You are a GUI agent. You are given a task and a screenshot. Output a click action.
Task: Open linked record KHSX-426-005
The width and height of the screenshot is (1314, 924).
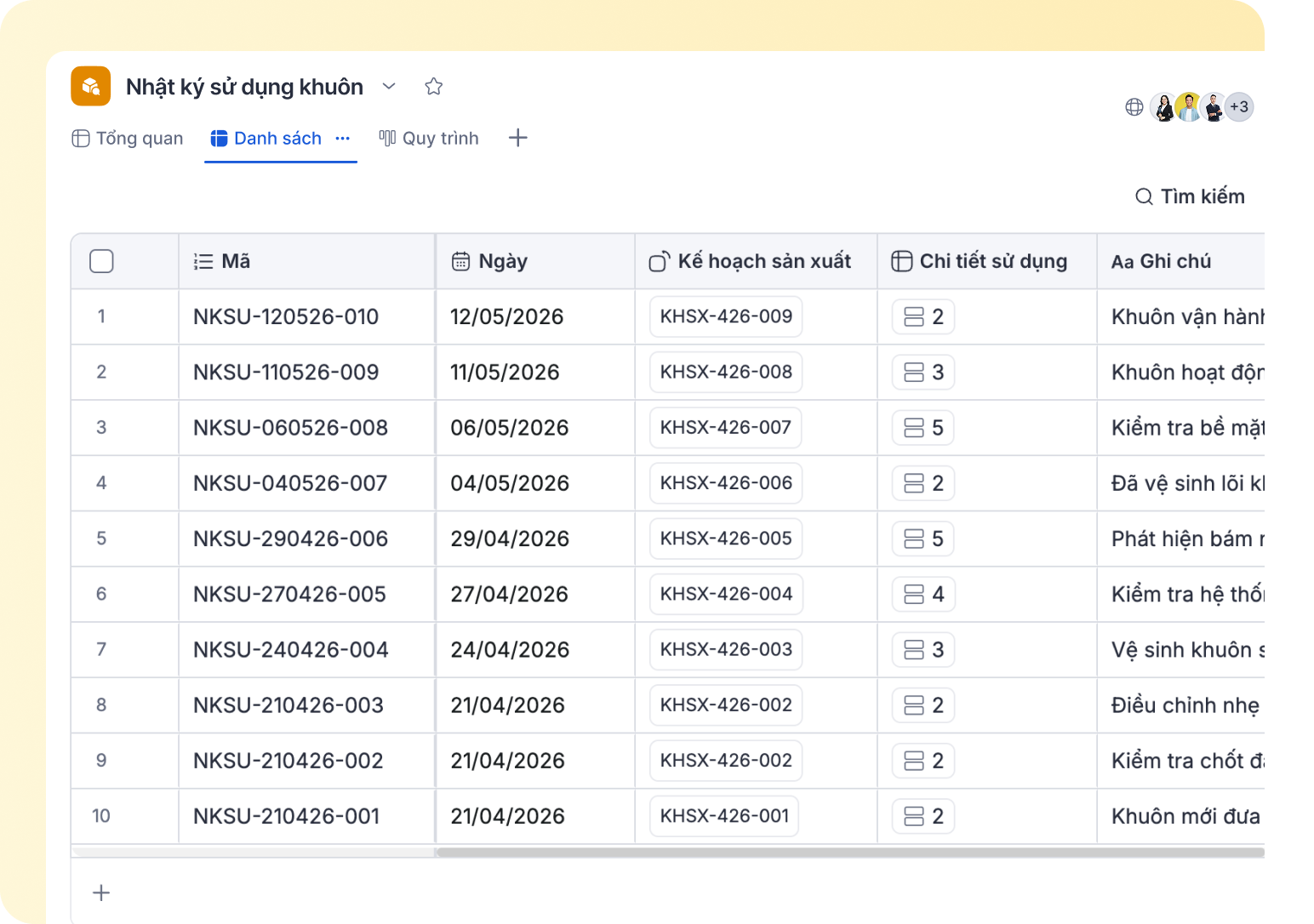point(726,539)
